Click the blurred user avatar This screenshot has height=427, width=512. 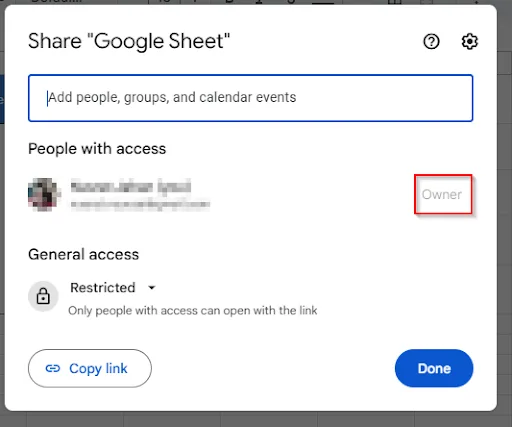pyautogui.click(x=44, y=195)
